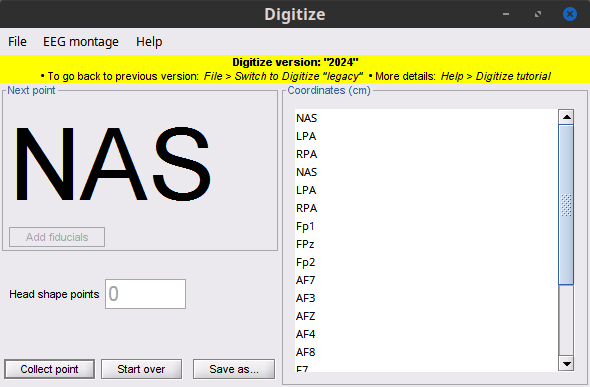590x387 pixels.
Task: Click the Head shape points label
Action: point(54,294)
